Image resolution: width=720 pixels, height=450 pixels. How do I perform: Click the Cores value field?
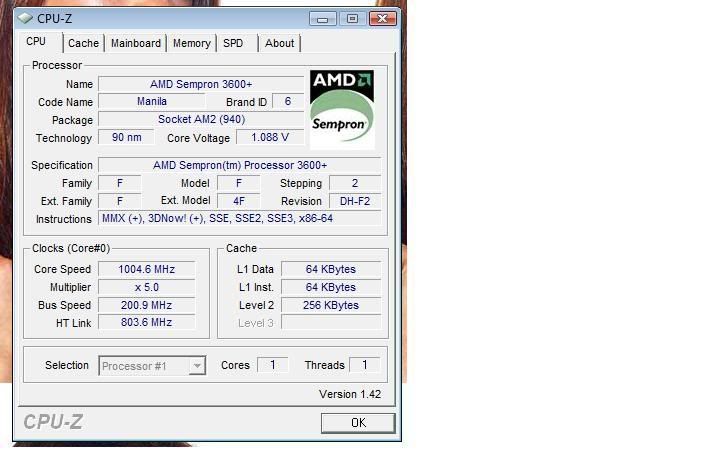[x=273, y=365]
